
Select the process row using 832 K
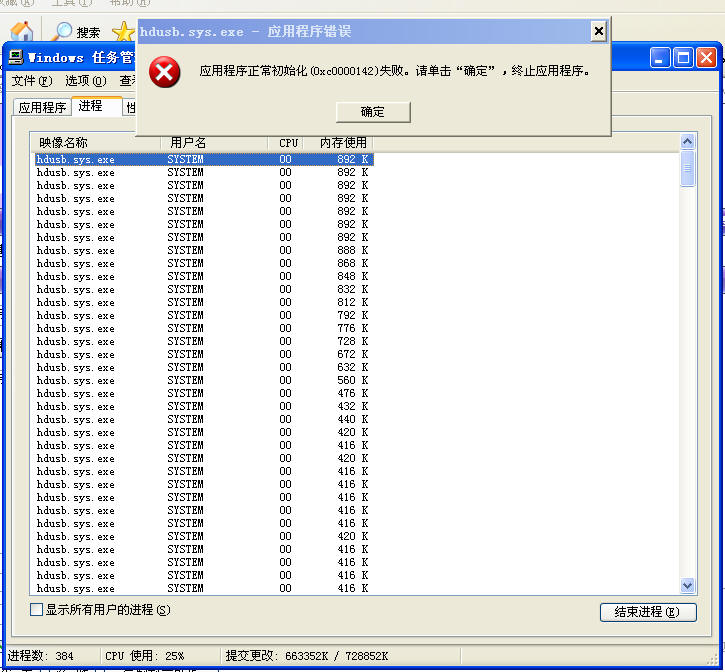[x=203, y=289]
